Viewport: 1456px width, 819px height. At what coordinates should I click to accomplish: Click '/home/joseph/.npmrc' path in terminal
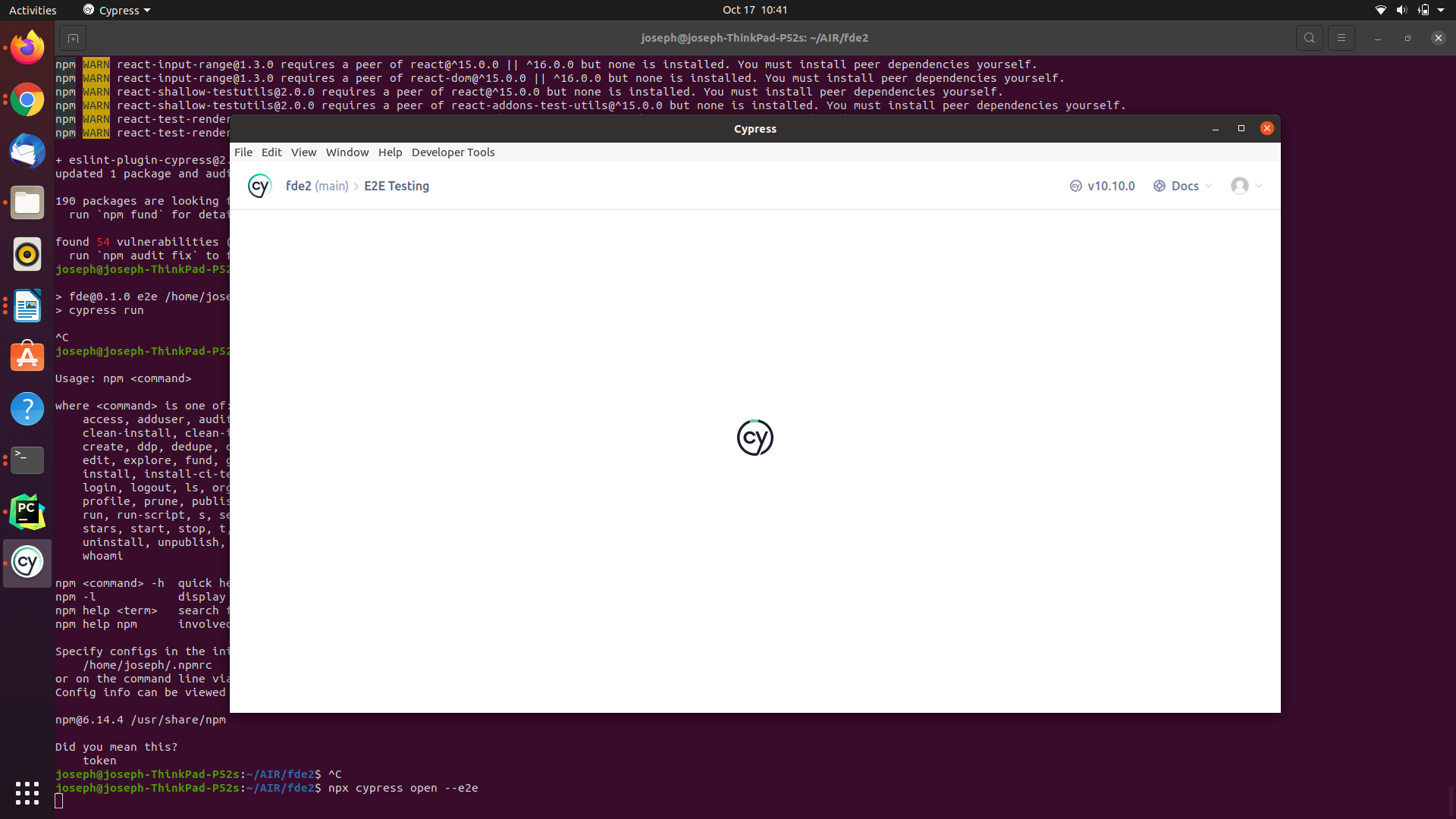(147, 665)
